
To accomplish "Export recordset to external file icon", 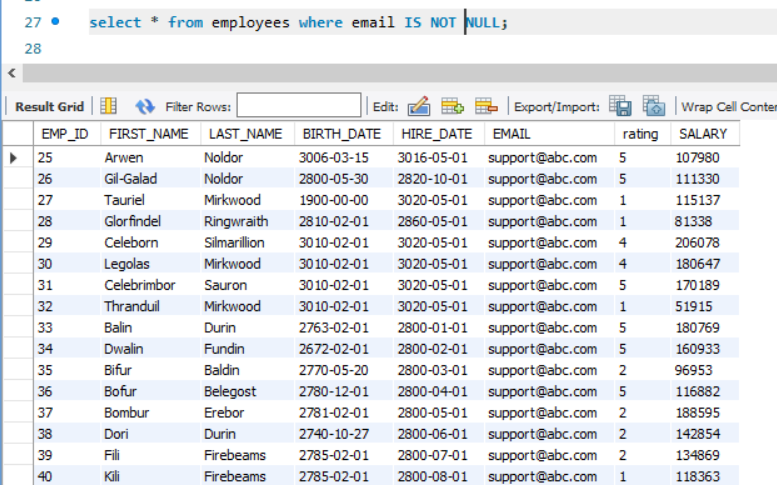I will tap(620, 106).
